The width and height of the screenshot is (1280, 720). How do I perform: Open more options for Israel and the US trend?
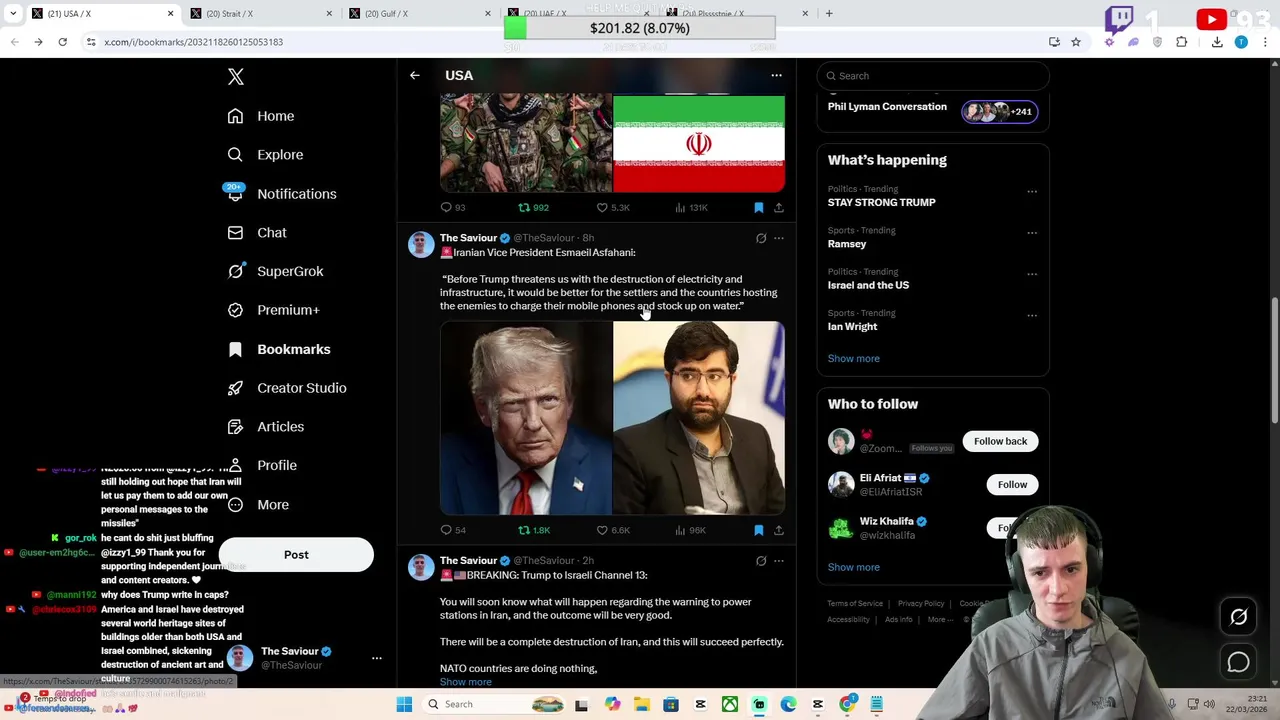(1032, 274)
